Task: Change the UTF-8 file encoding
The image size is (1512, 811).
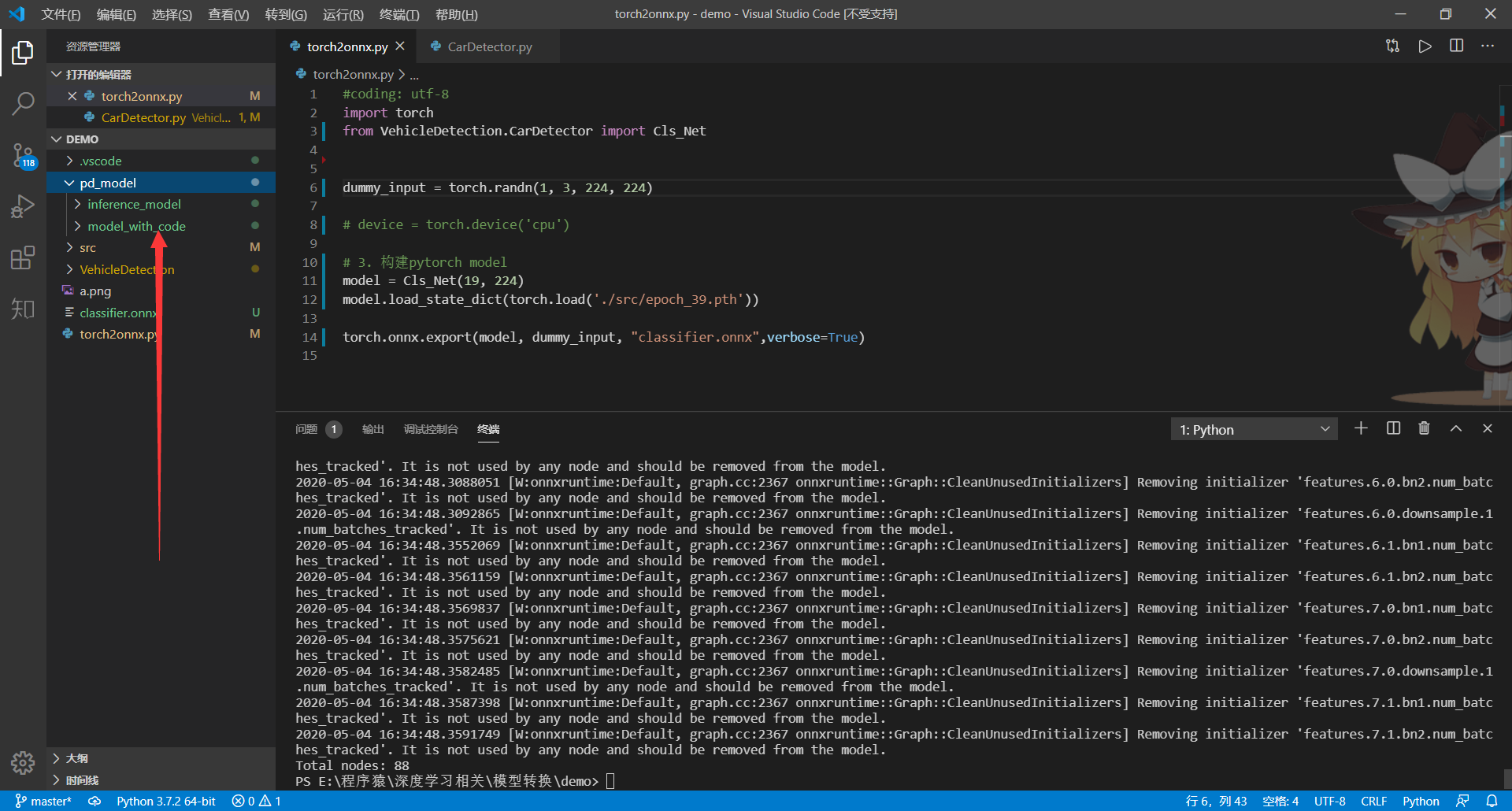Action: 1329,801
